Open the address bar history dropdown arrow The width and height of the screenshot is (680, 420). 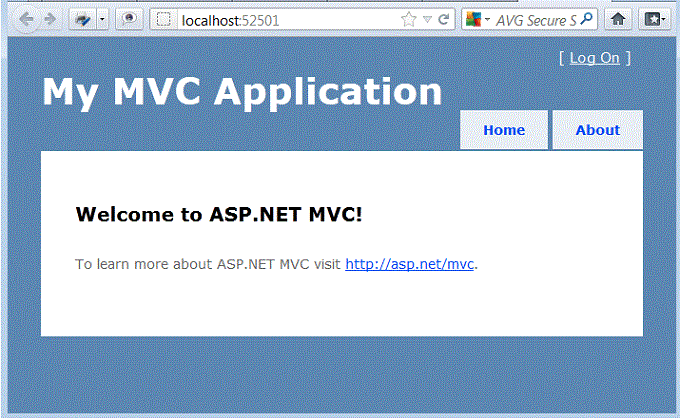(x=427, y=20)
